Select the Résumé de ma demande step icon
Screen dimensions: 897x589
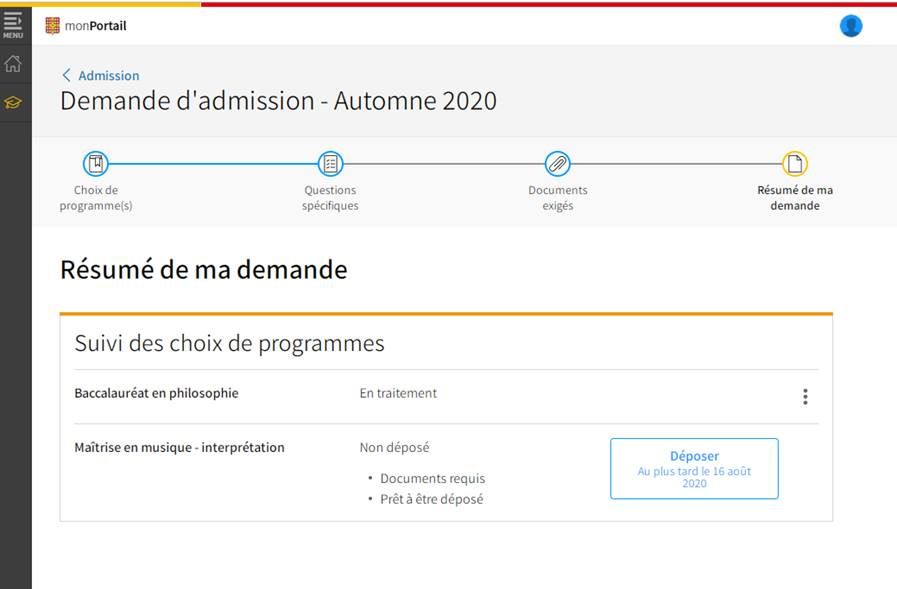(x=795, y=164)
